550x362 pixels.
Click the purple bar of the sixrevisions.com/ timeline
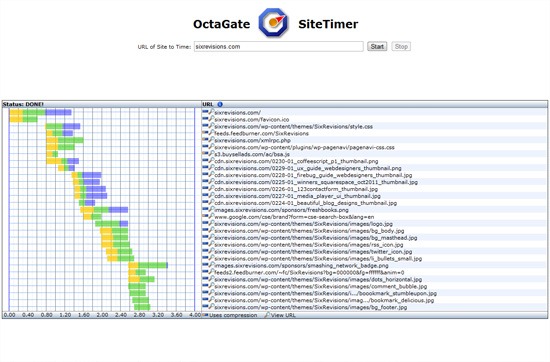[59, 112]
